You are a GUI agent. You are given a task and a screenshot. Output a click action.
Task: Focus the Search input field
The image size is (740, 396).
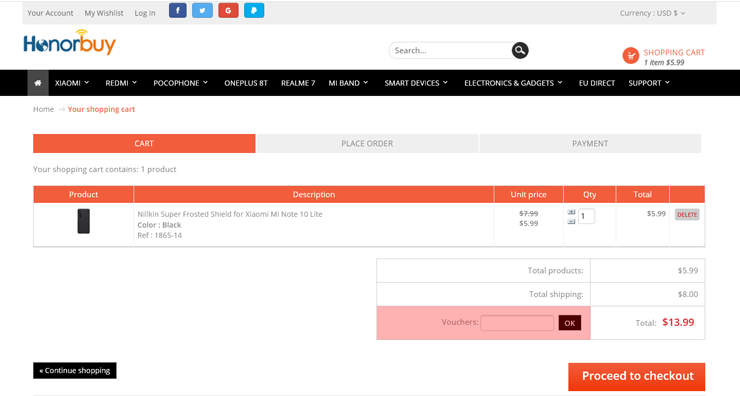[x=451, y=51]
